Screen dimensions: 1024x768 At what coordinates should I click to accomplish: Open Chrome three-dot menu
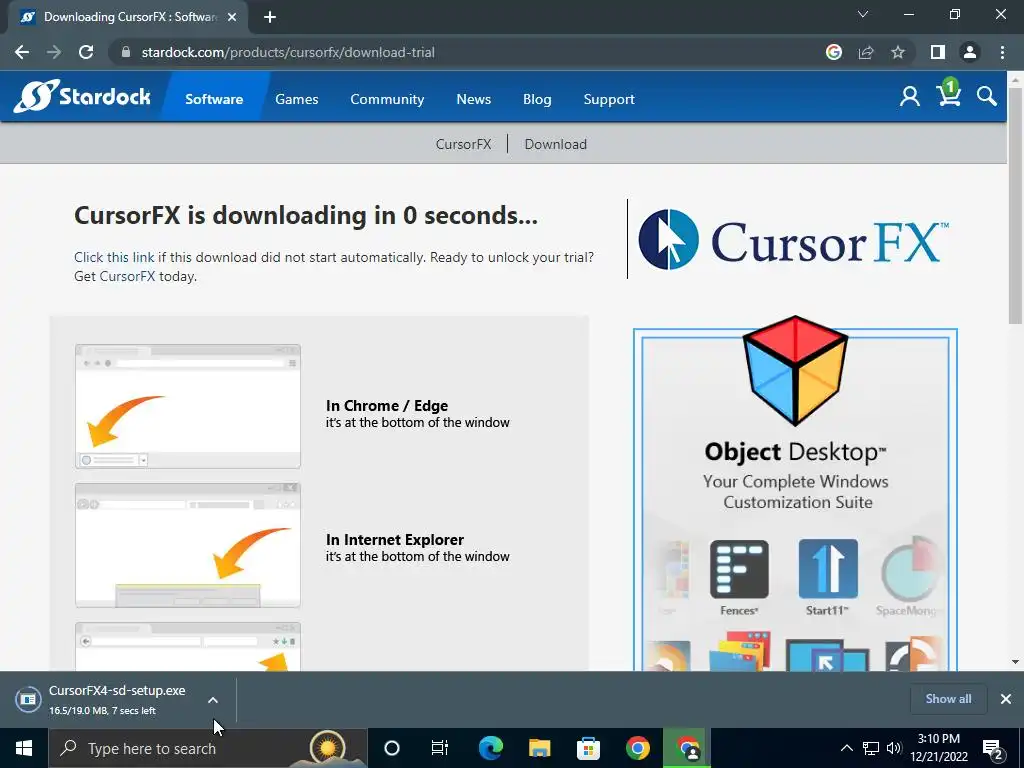[1002, 52]
